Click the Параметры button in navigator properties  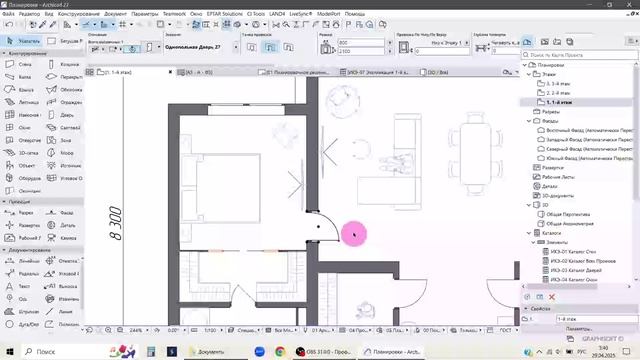click(579, 329)
